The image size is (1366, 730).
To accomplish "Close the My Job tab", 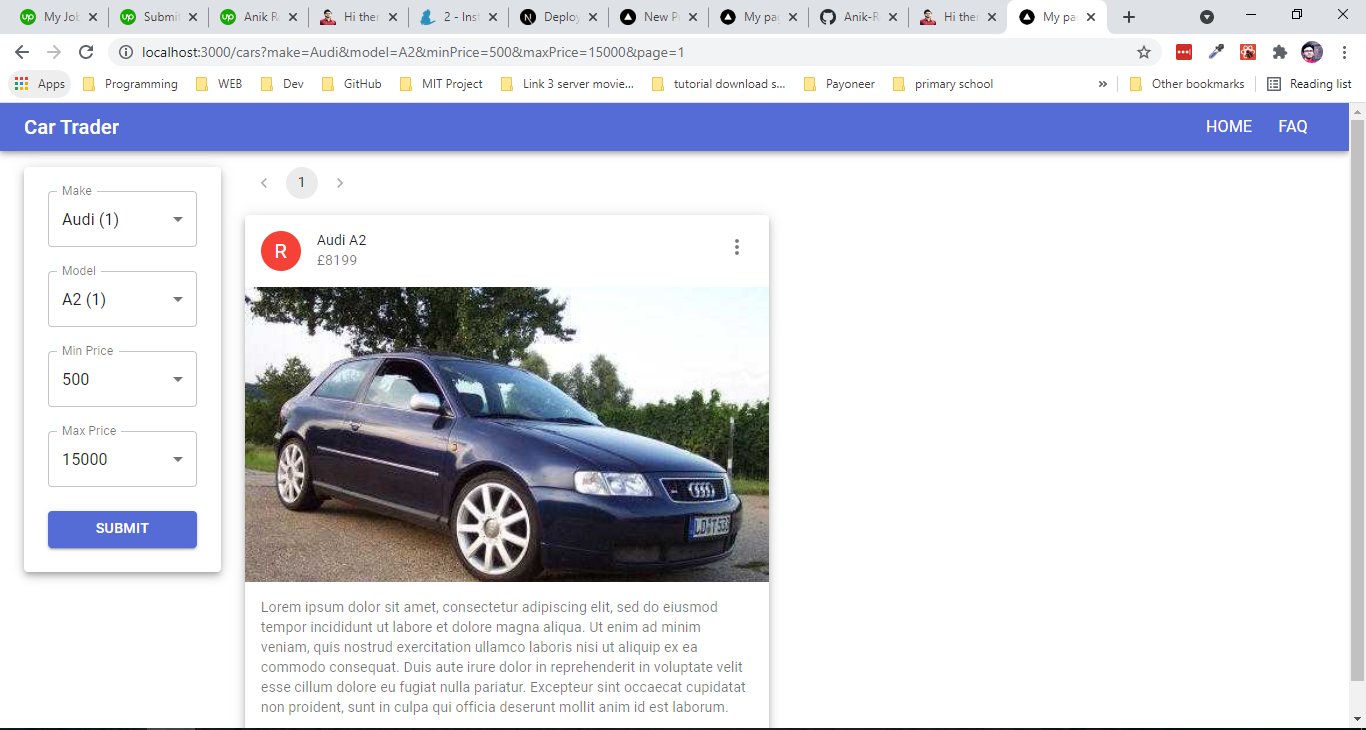I will pos(93,17).
